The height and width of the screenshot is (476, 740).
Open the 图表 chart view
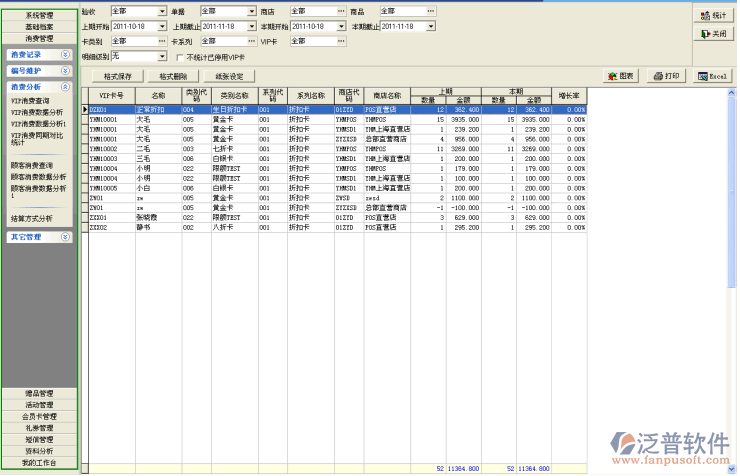[620, 76]
